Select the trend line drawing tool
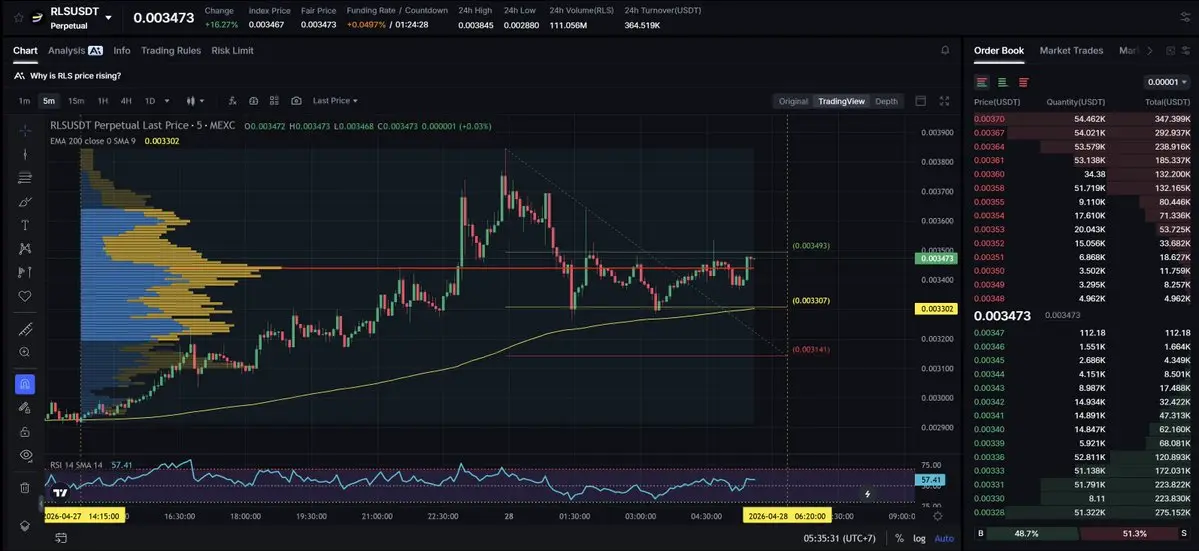The height and width of the screenshot is (551, 1199). (25, 154)
